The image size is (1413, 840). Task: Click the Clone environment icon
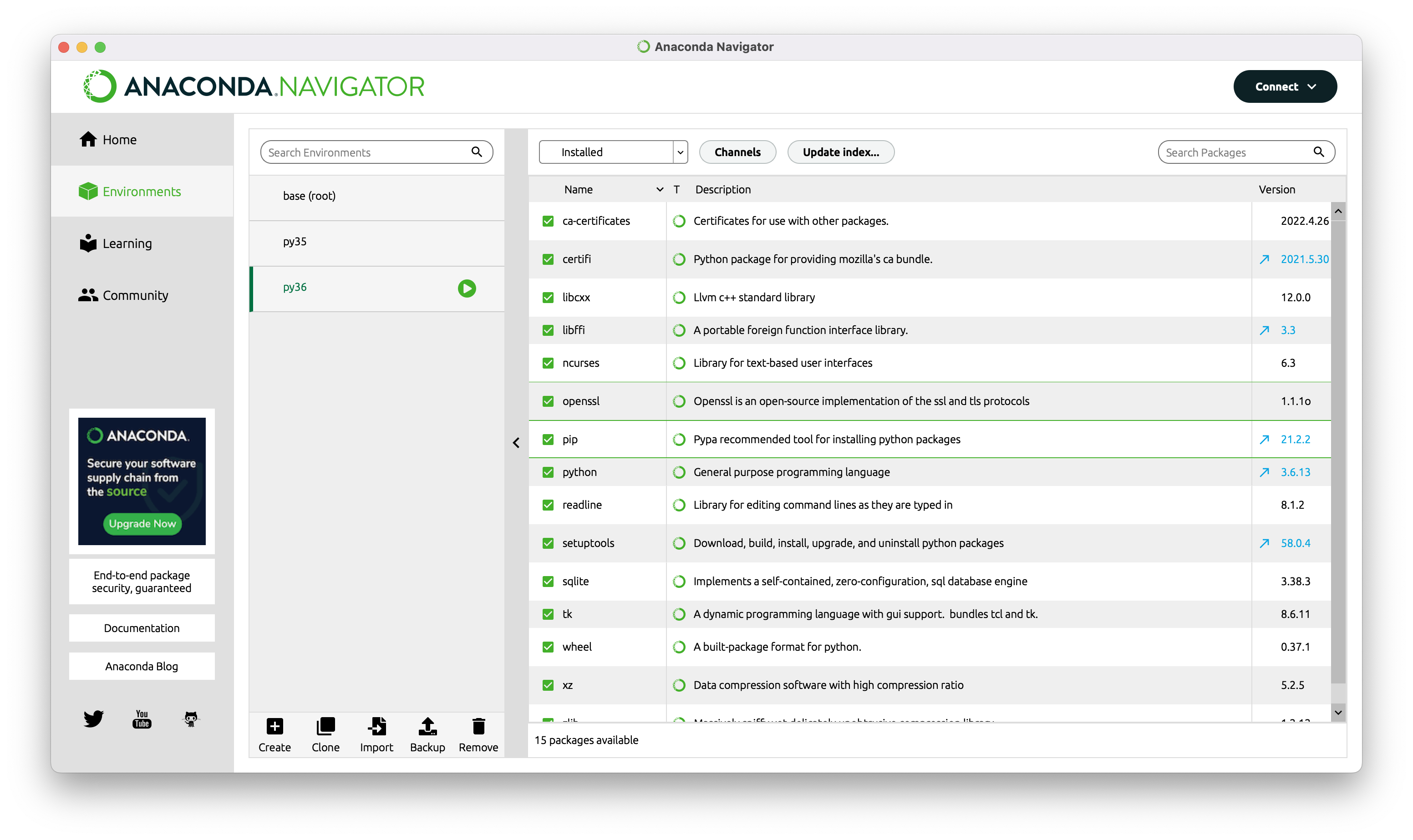click(x=325, y=726)
